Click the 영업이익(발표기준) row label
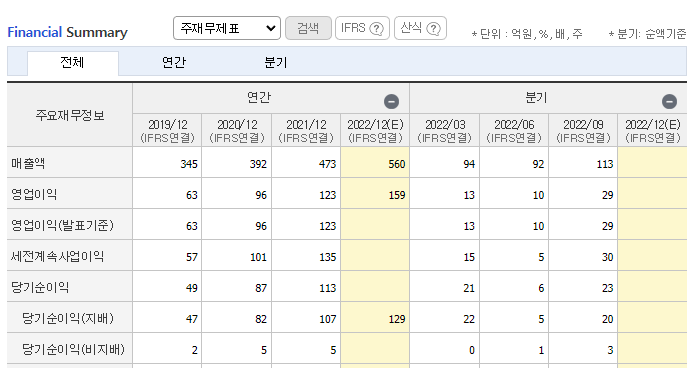The image size is (697, 368). coord(62,225)
